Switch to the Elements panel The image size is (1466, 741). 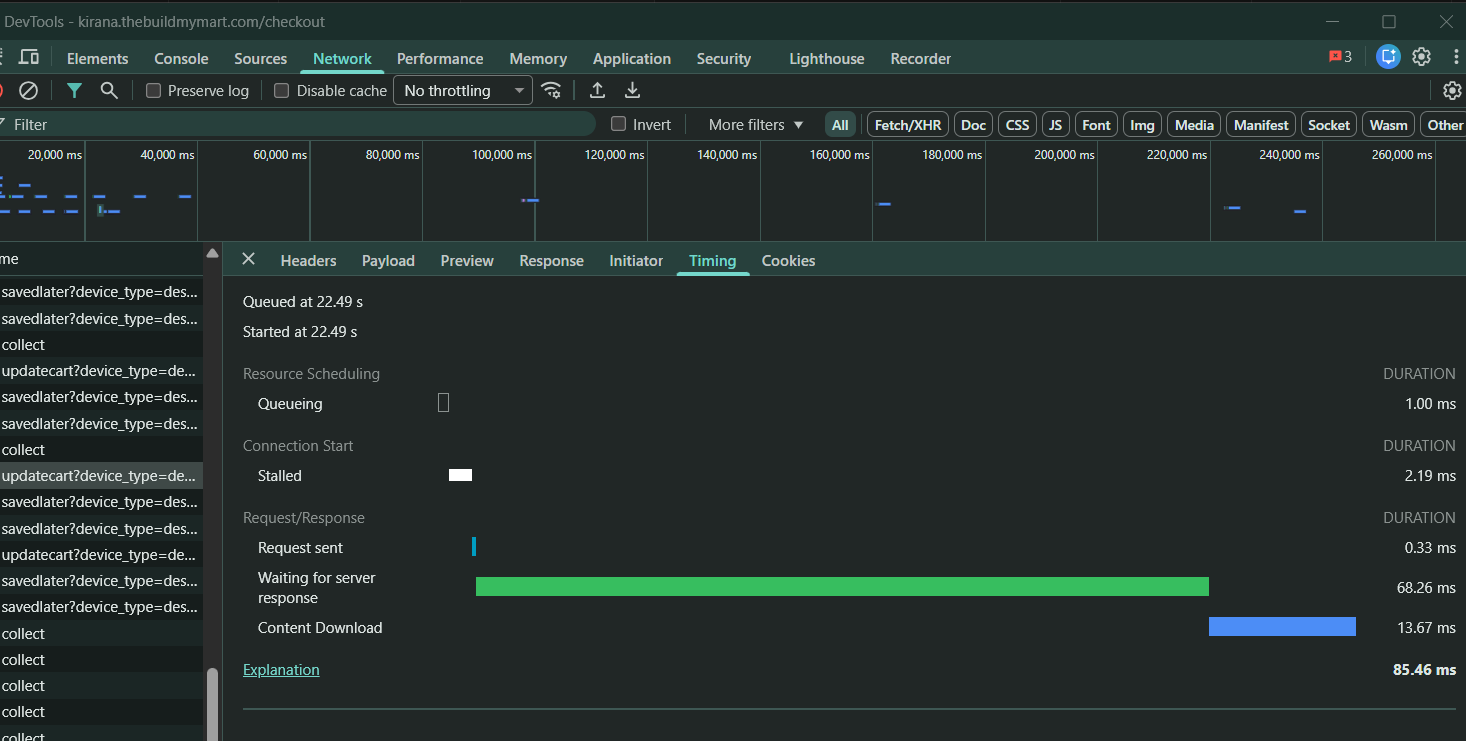coord(97,58)
